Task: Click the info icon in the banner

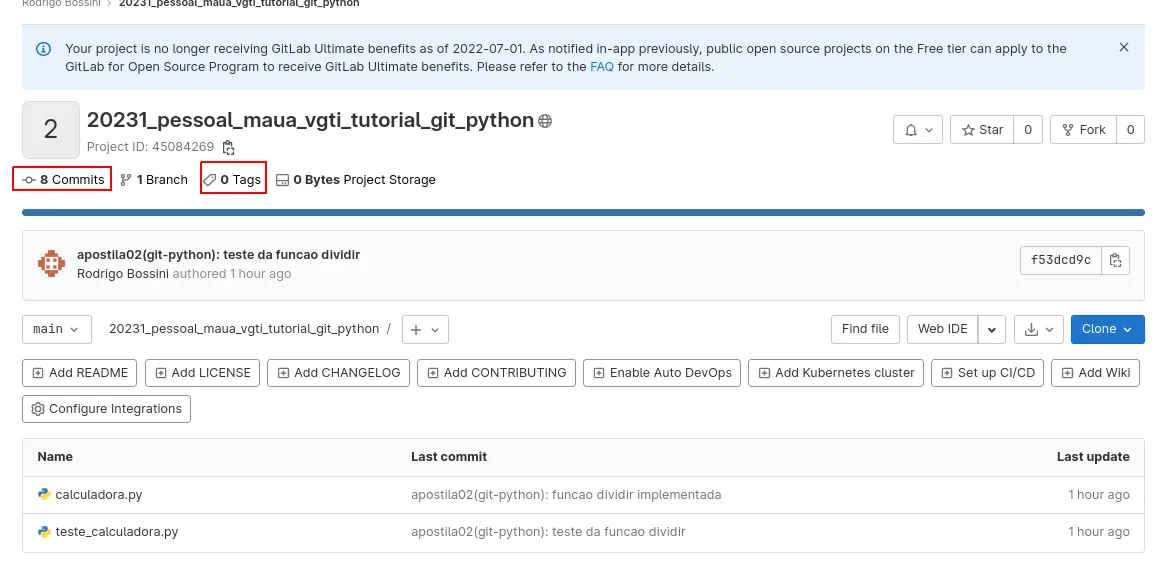Action: point(44,49)
